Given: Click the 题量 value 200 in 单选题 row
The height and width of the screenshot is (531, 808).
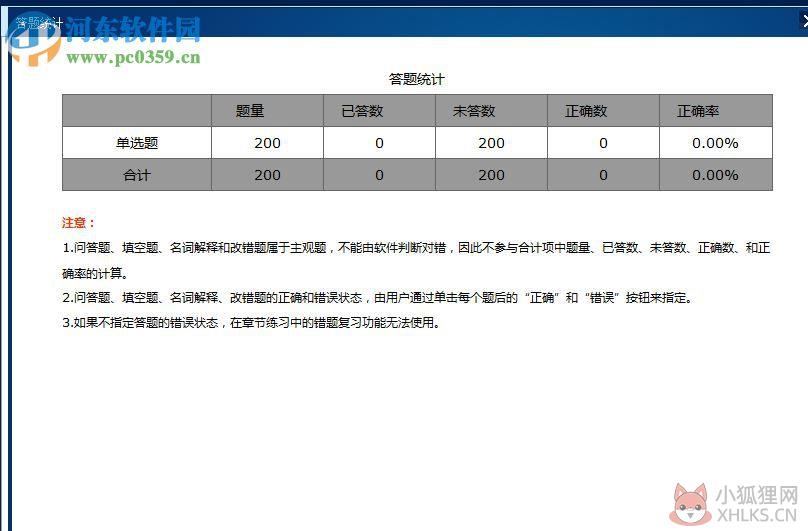Looking at the screenshot, I should coord(267,143).
